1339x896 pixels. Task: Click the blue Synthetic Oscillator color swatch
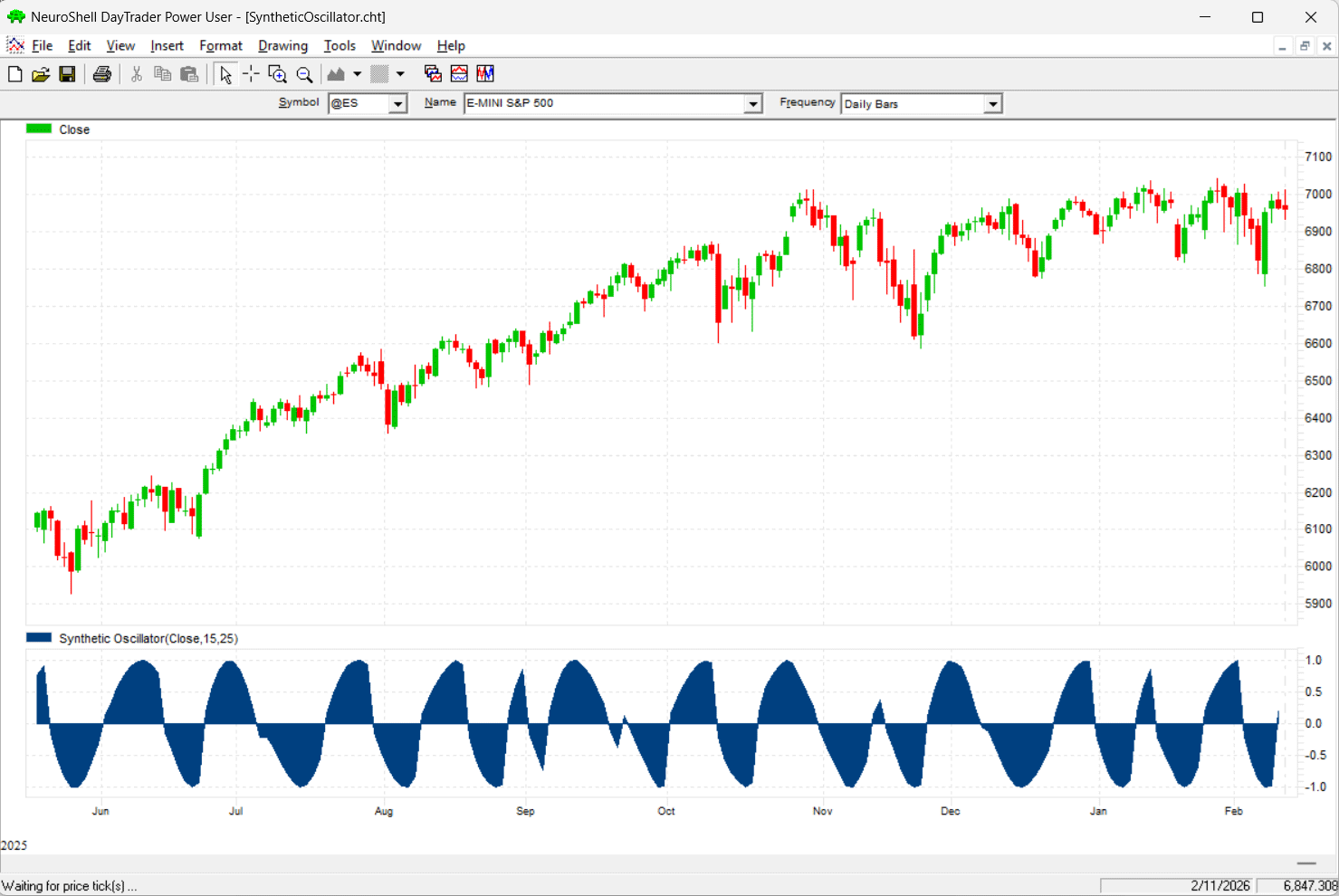[39, 638]
